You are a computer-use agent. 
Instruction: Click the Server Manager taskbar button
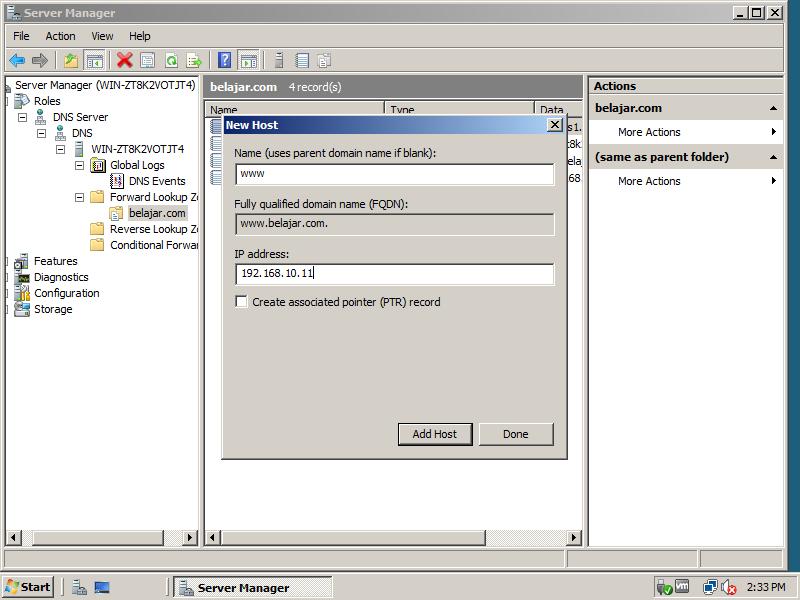[253, 588]
